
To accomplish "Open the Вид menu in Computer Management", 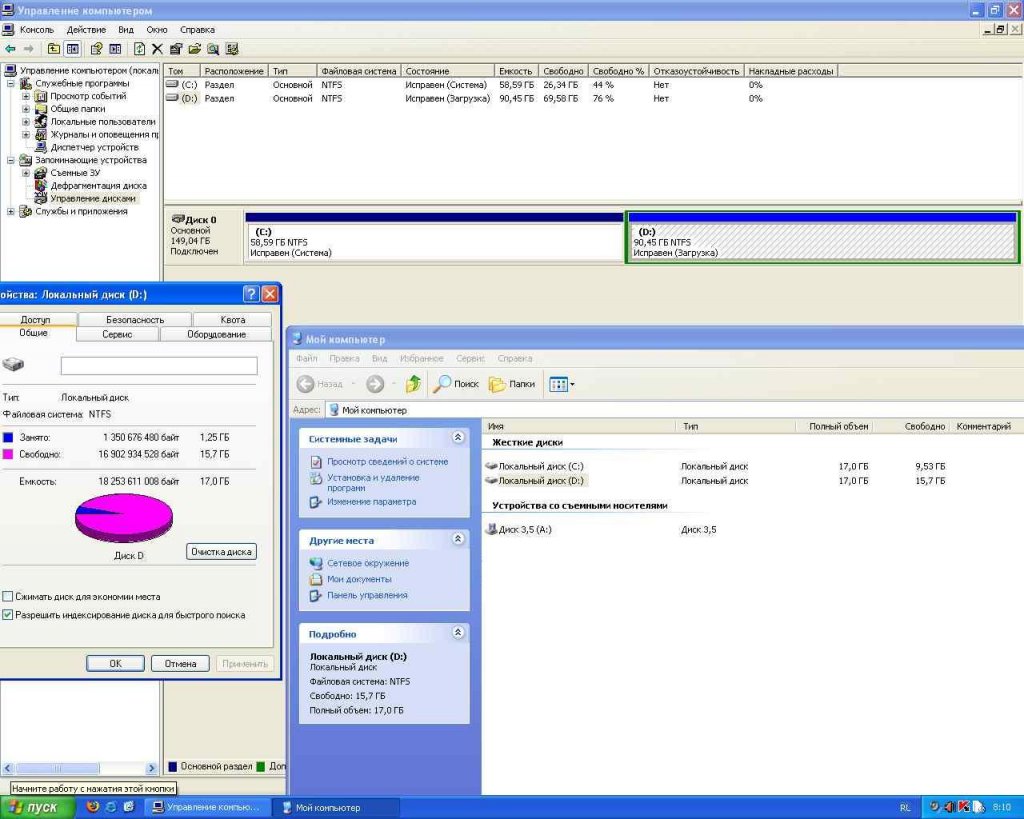I will 125,29.
